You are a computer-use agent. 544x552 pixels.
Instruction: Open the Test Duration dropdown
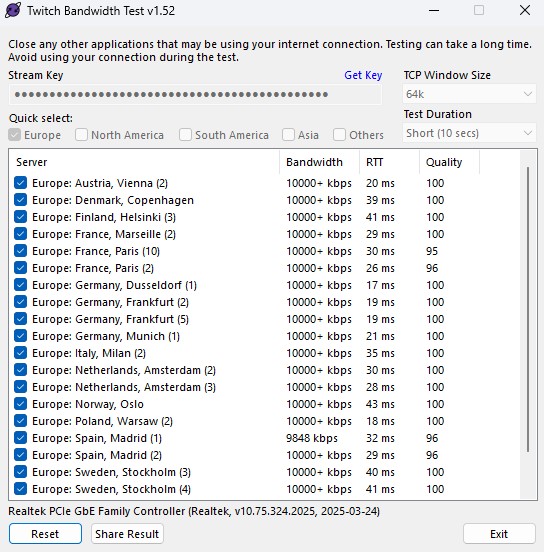tap(469, 133)
